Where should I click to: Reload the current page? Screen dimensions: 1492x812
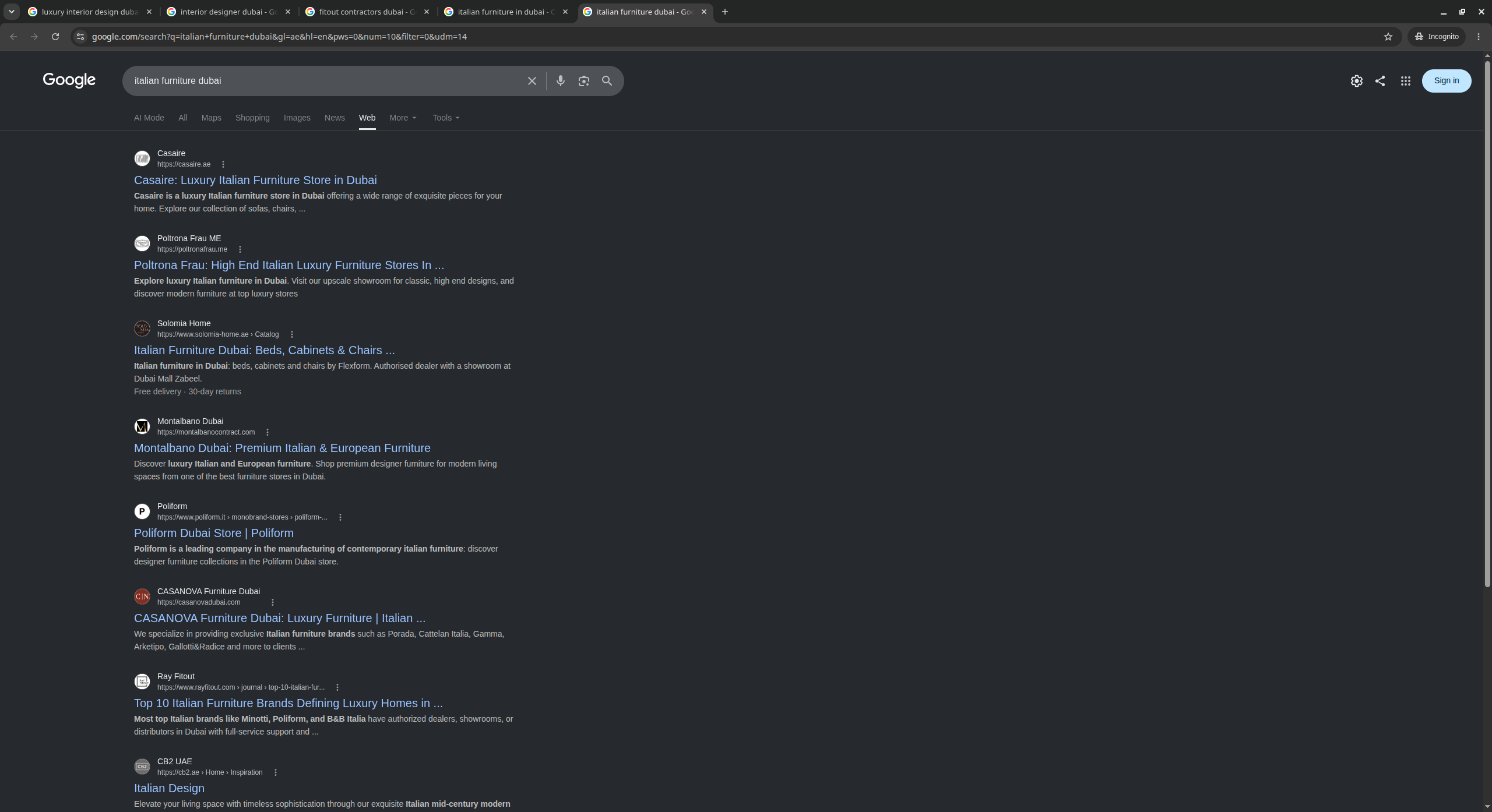tap(55, 37)
